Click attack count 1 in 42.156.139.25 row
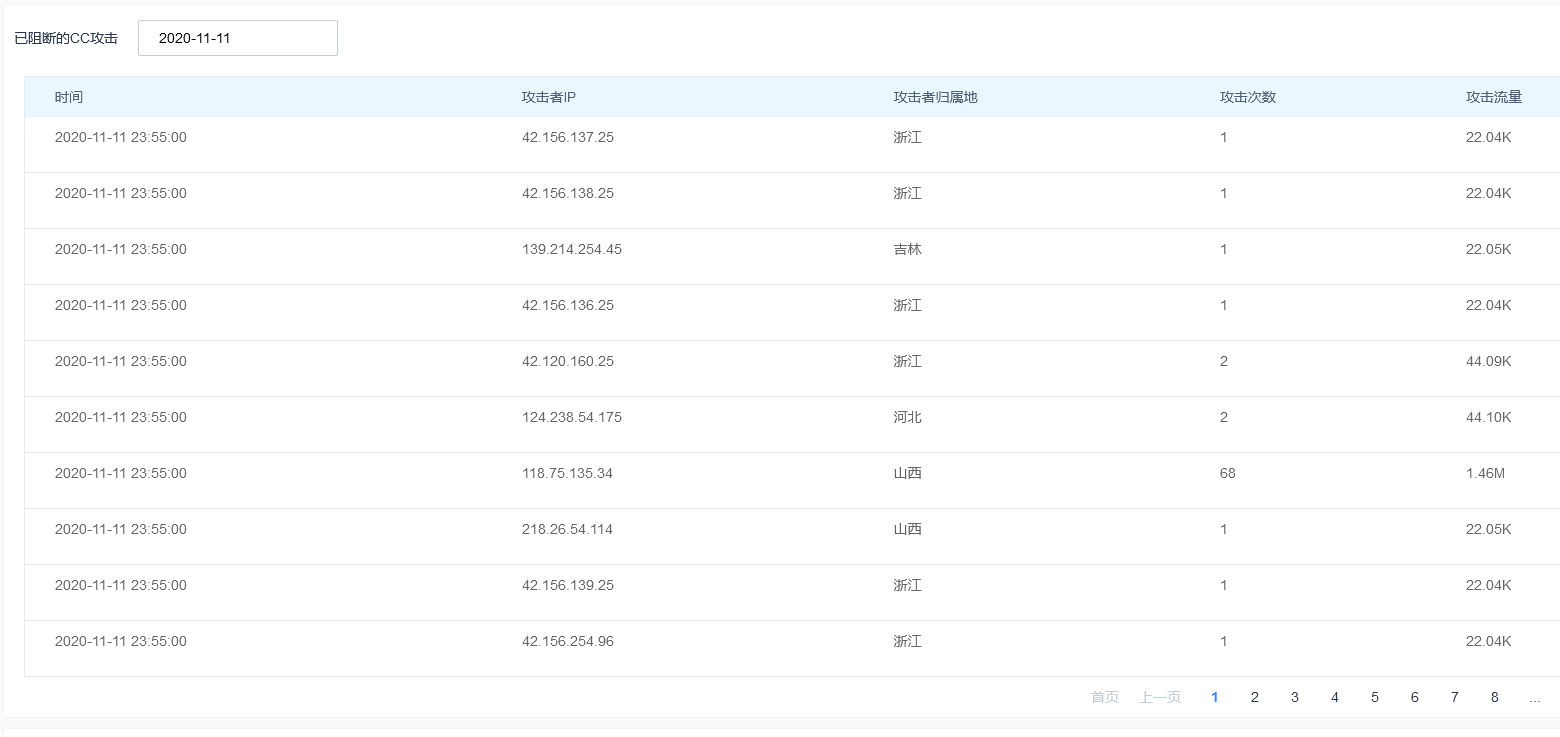 tap(1224, 585)
